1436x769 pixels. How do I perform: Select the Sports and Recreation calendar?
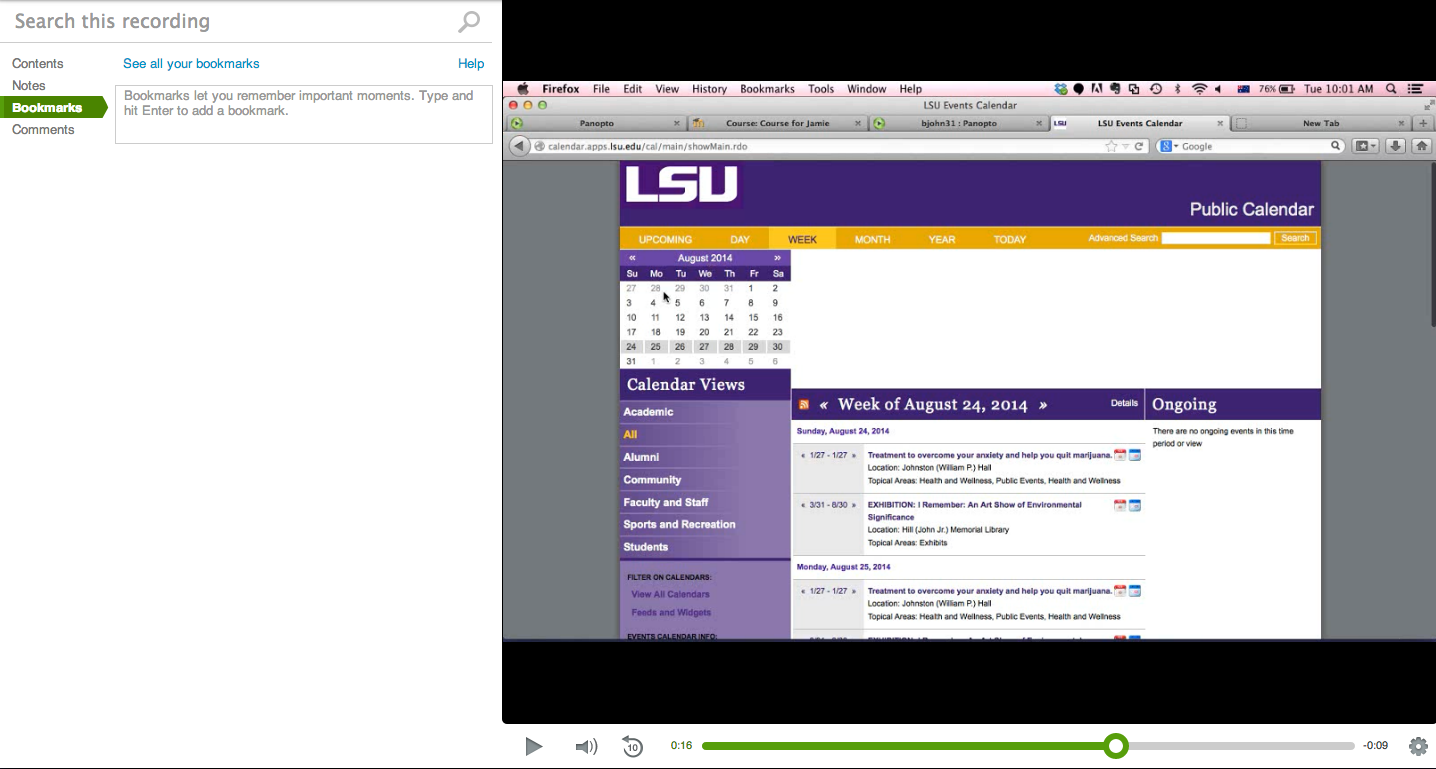pyautogui.click(x=679, y=524)
